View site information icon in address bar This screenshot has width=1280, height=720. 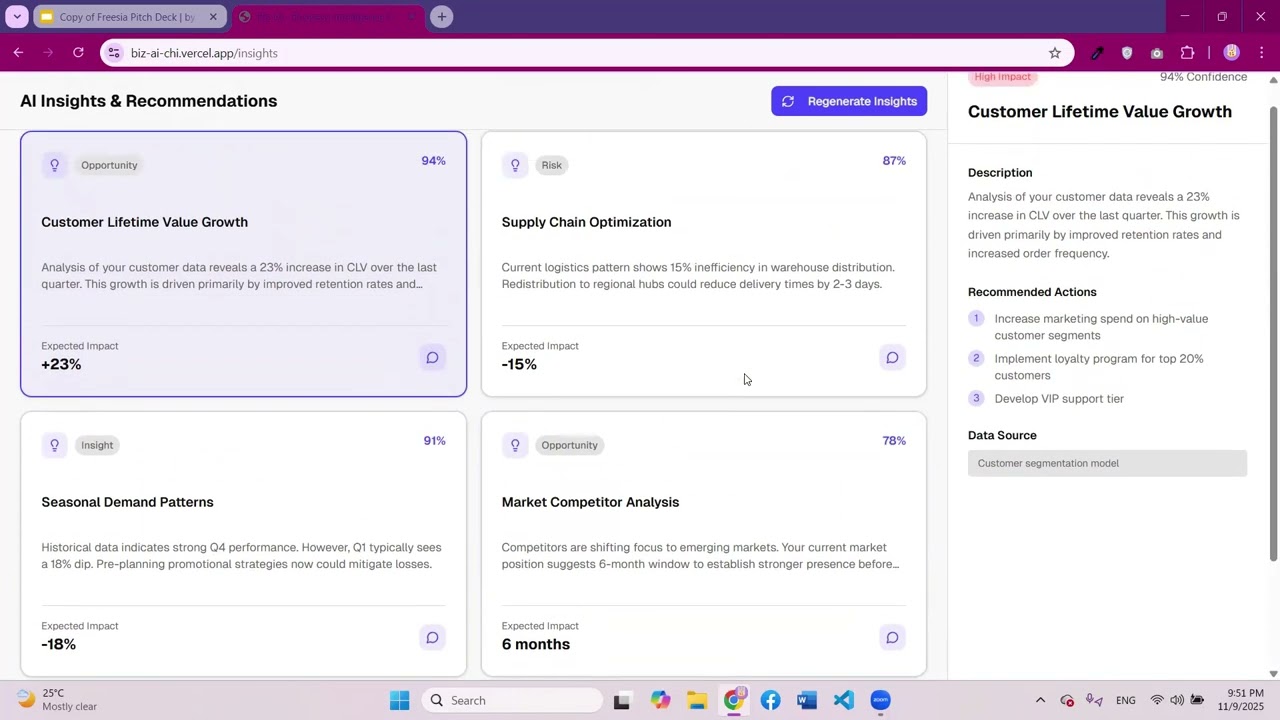[114, 53]
